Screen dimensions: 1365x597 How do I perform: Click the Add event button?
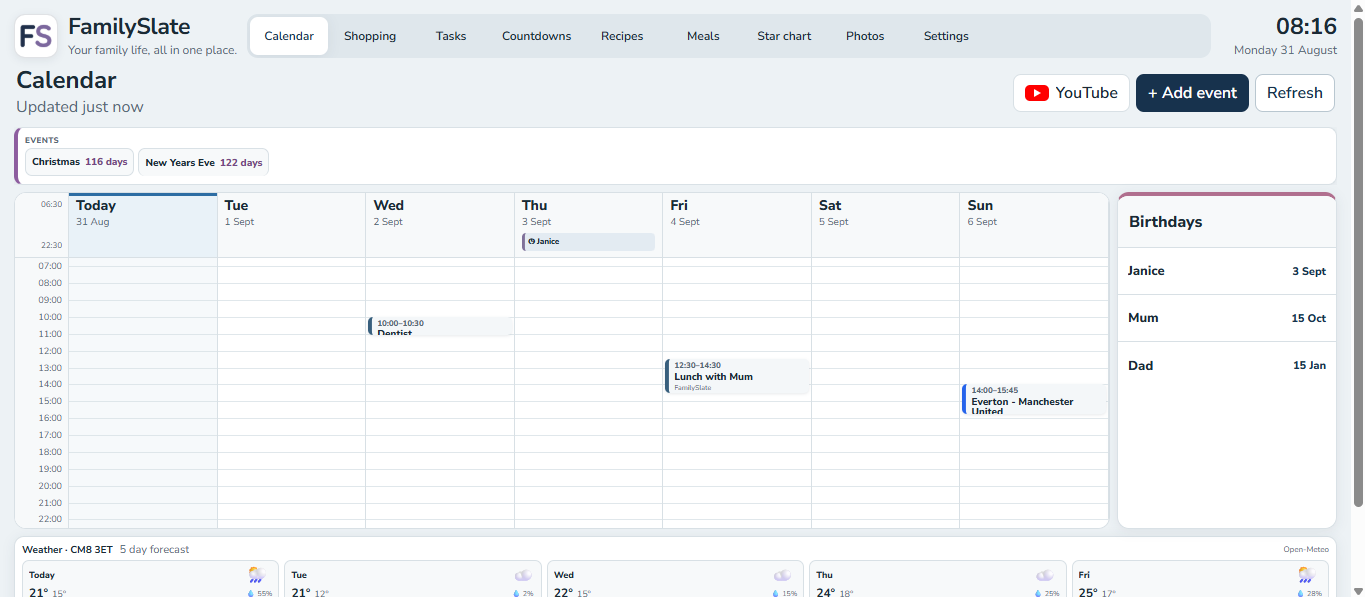coord(1192,93)
